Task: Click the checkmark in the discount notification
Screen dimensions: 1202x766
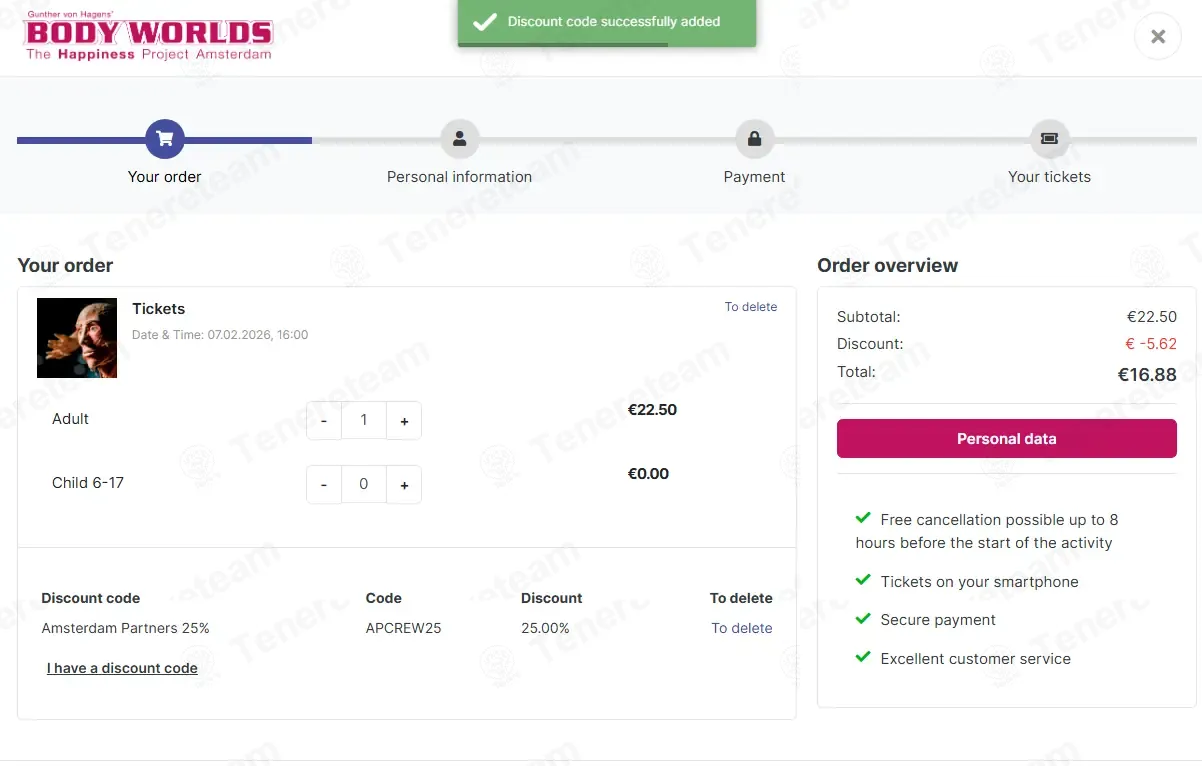Action: coord(485,22)
